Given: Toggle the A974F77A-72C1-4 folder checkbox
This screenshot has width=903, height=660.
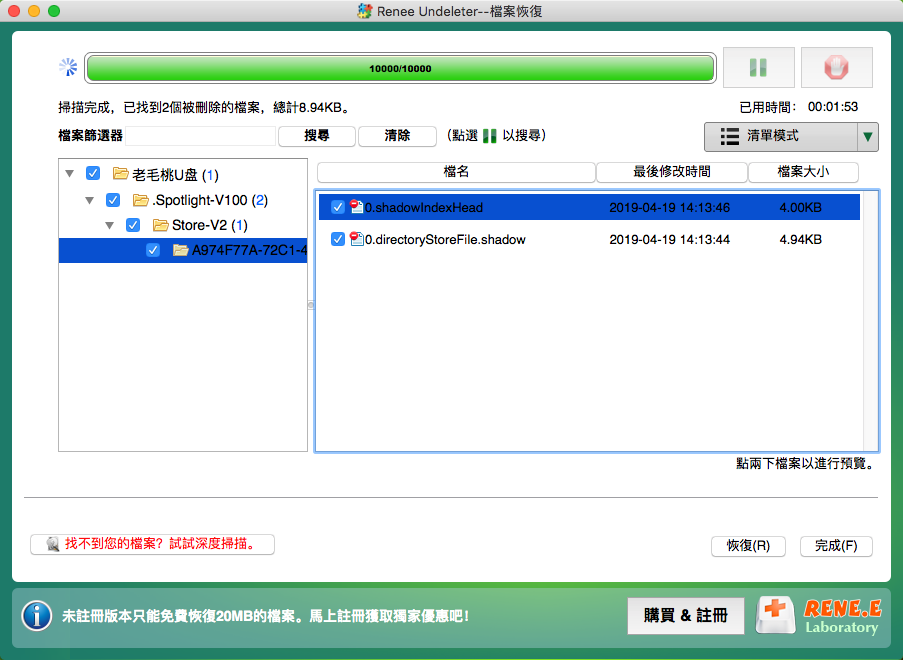Looking at the screenshot, I should 153,250.
